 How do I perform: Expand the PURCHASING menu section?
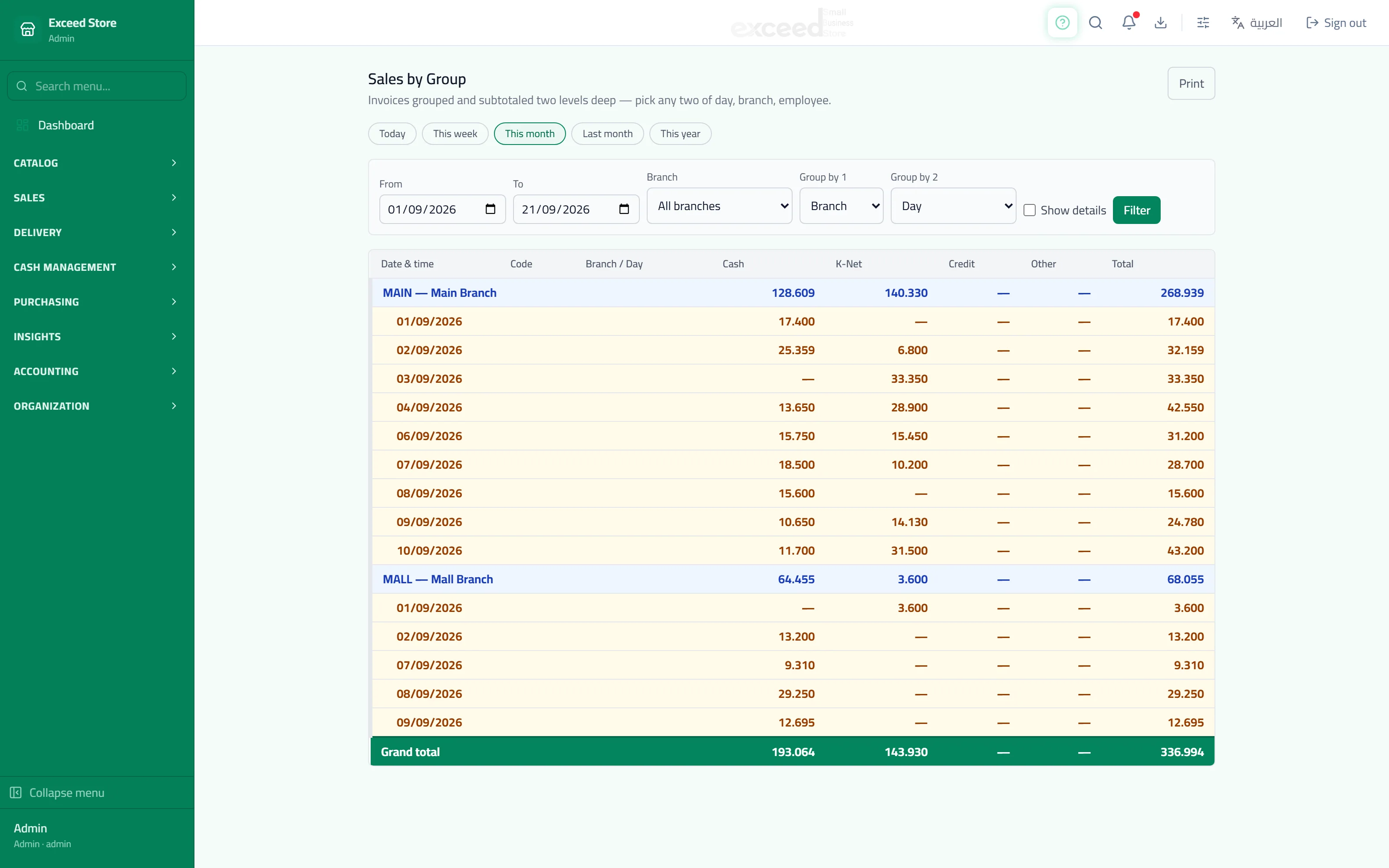(x=97, y=302)
